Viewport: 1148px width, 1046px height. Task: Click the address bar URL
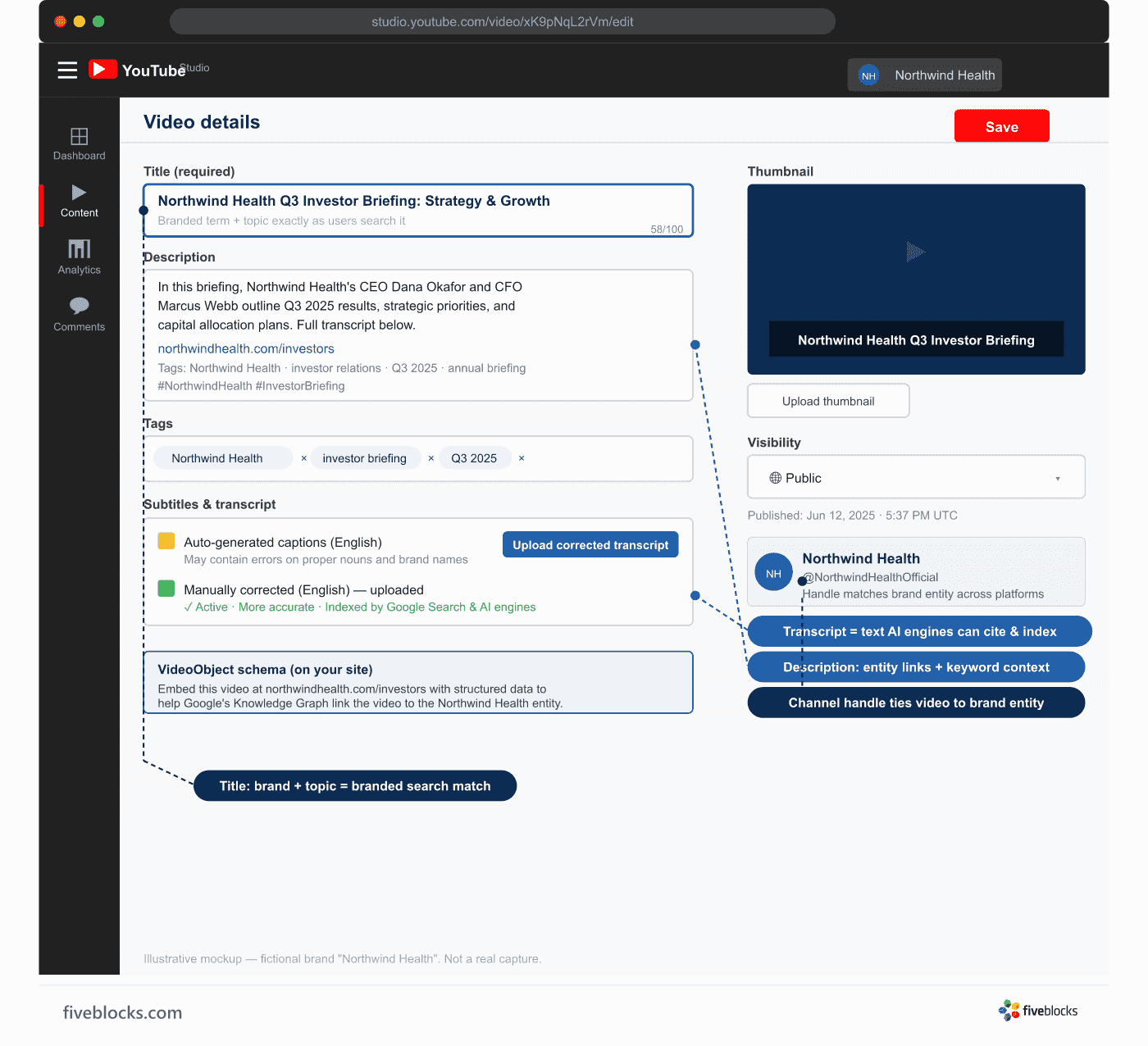point(502,21)
